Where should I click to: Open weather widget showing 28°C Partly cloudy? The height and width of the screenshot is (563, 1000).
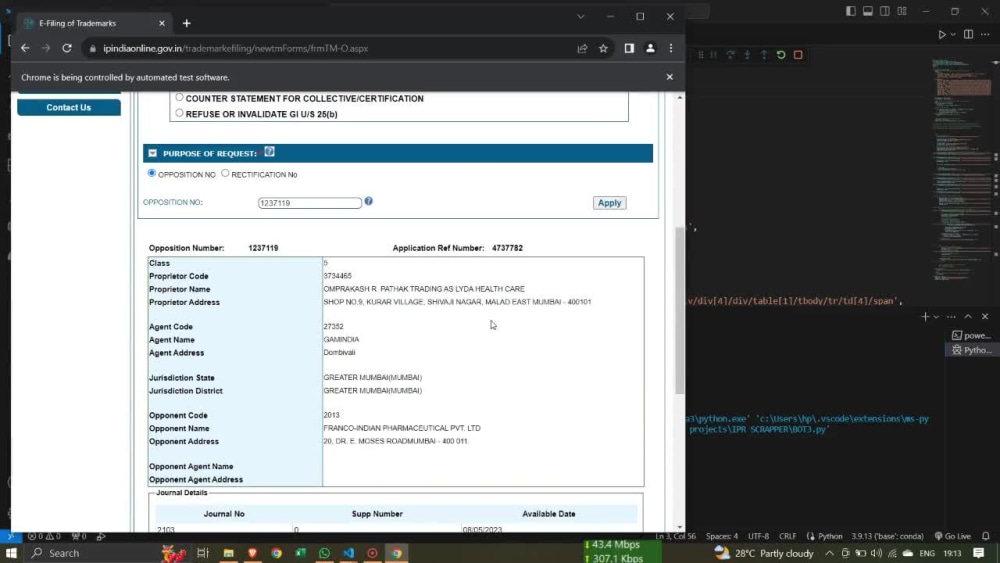coord(764,553)
